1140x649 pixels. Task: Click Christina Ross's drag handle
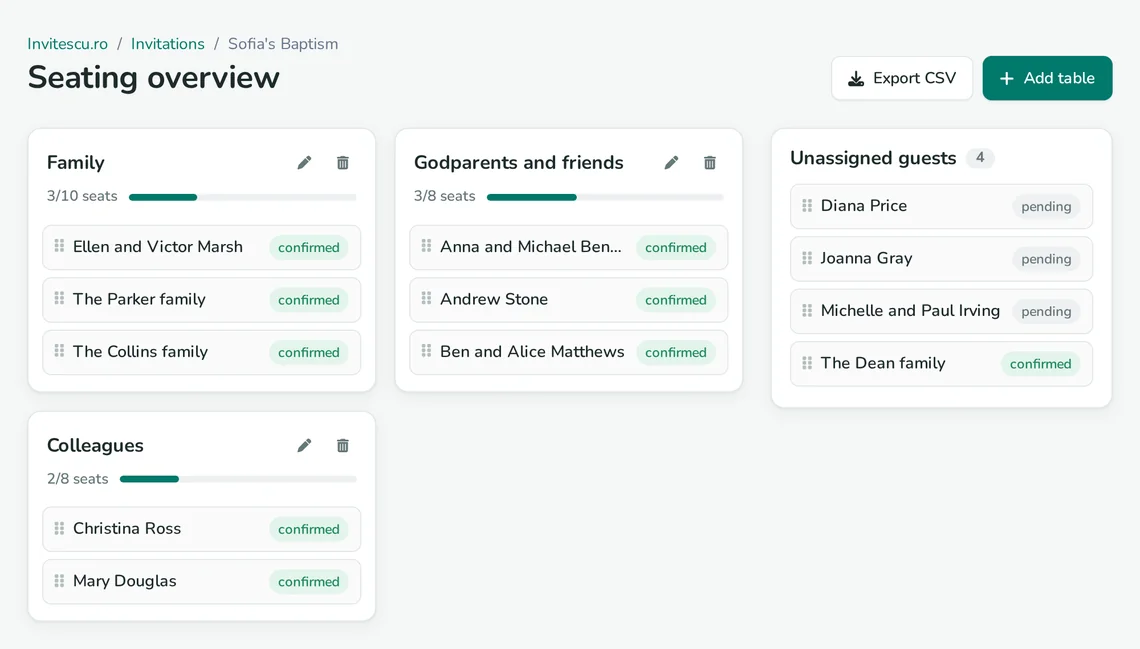click(59, 528)
